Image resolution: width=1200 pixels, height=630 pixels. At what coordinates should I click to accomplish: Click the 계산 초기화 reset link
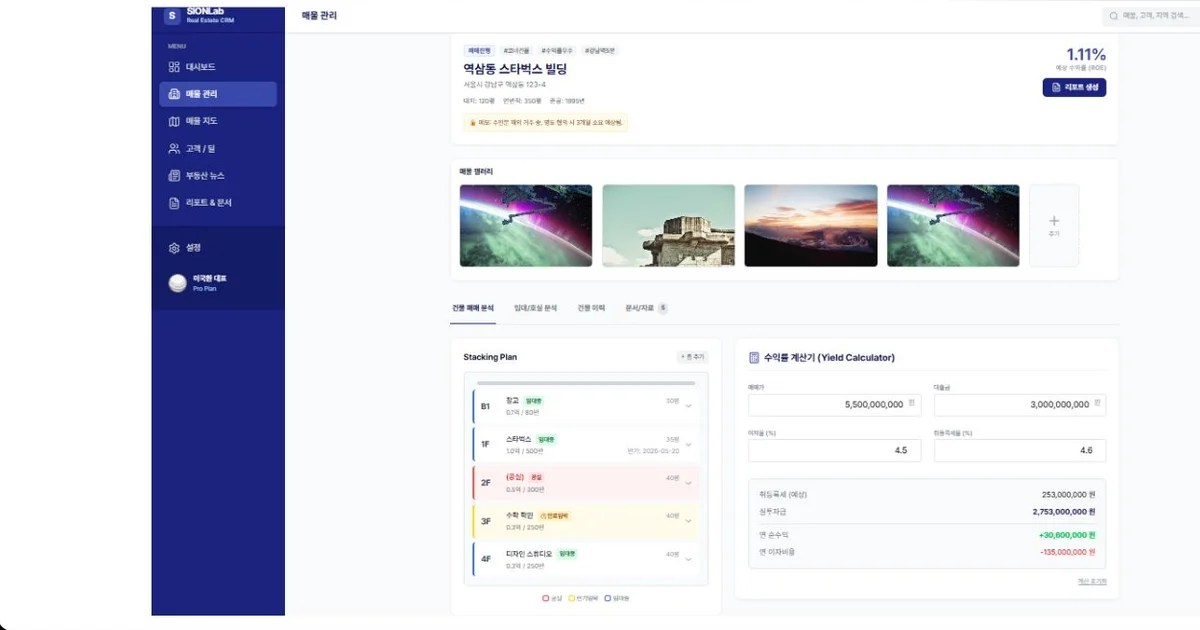[x=1092, y=581]
